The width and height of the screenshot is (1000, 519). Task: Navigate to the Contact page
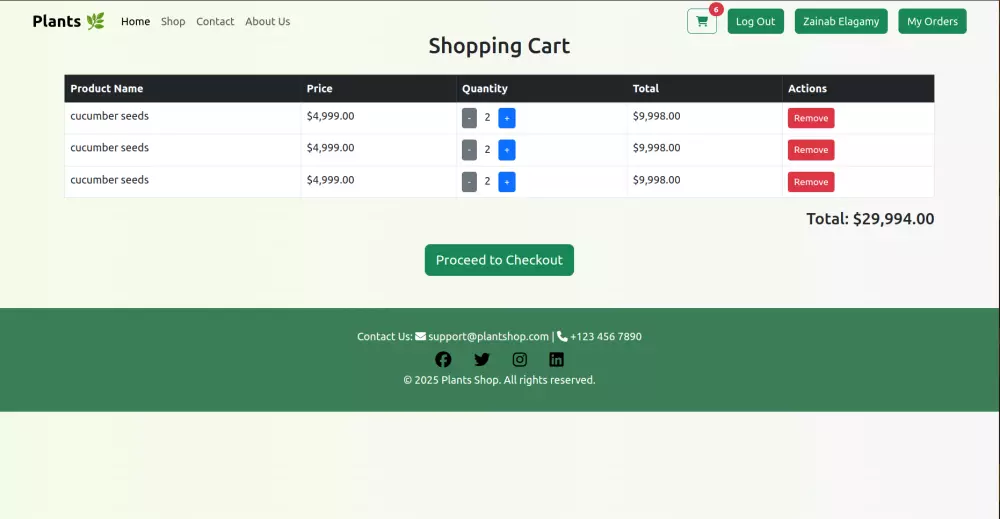(x=215, y=21)
